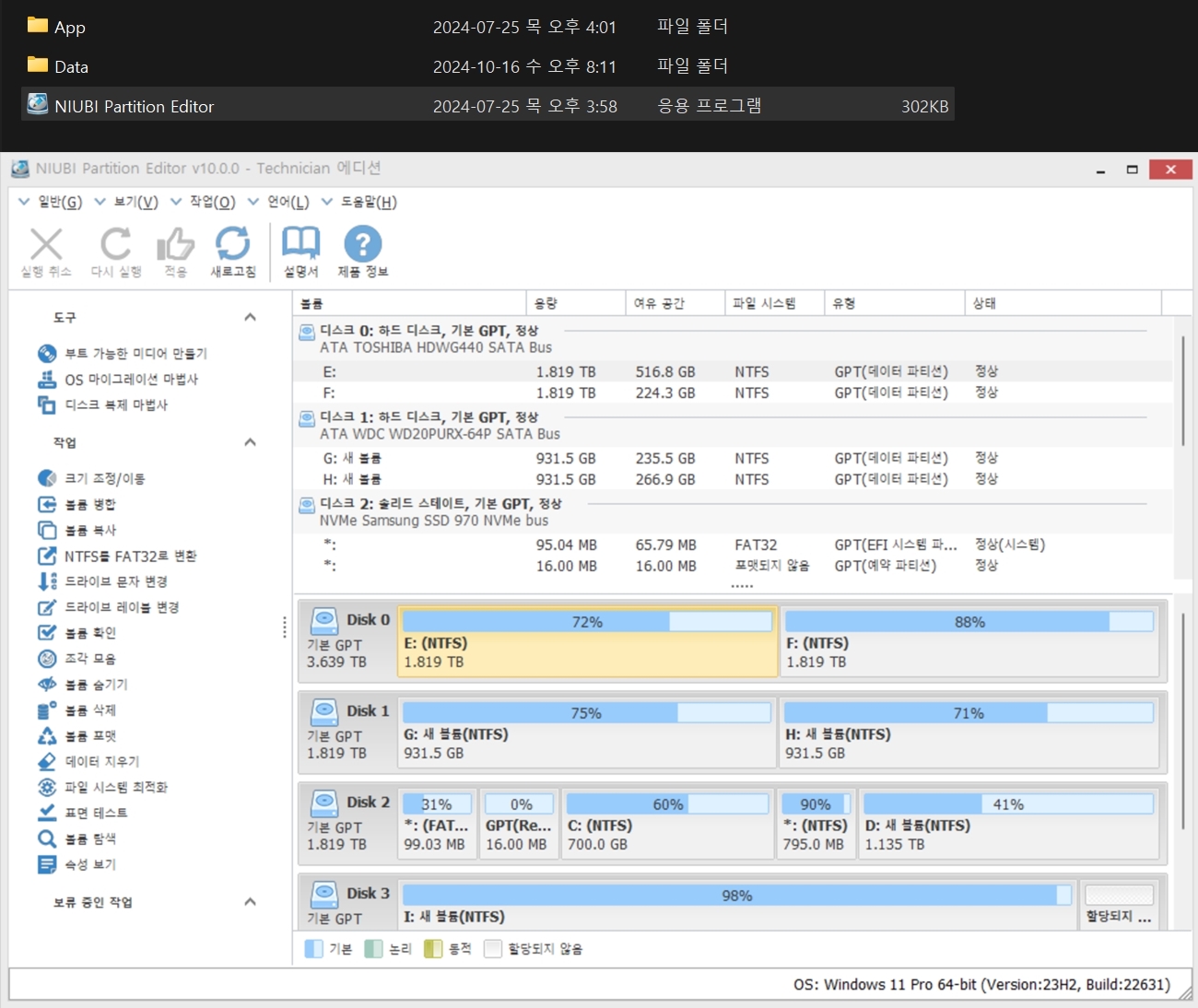1198x1008 pixels.
Task: Open the 도움말(H) menu
Action: (359, 202)
